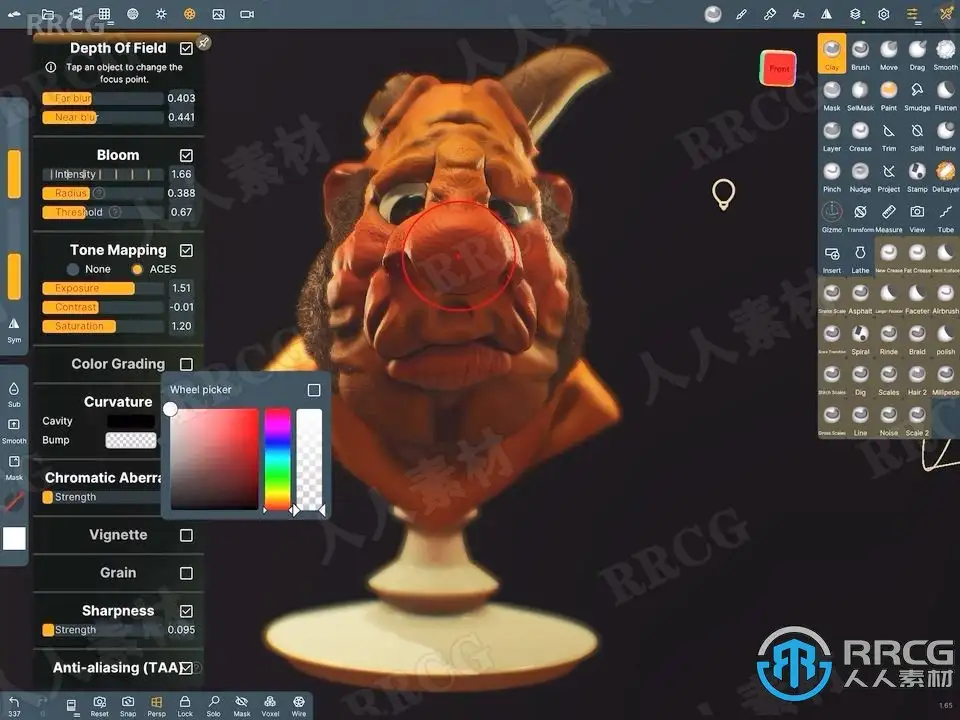Open the Measure tool
The width and height of the screenshot is (960, 720).
click(x=888, y=217)
